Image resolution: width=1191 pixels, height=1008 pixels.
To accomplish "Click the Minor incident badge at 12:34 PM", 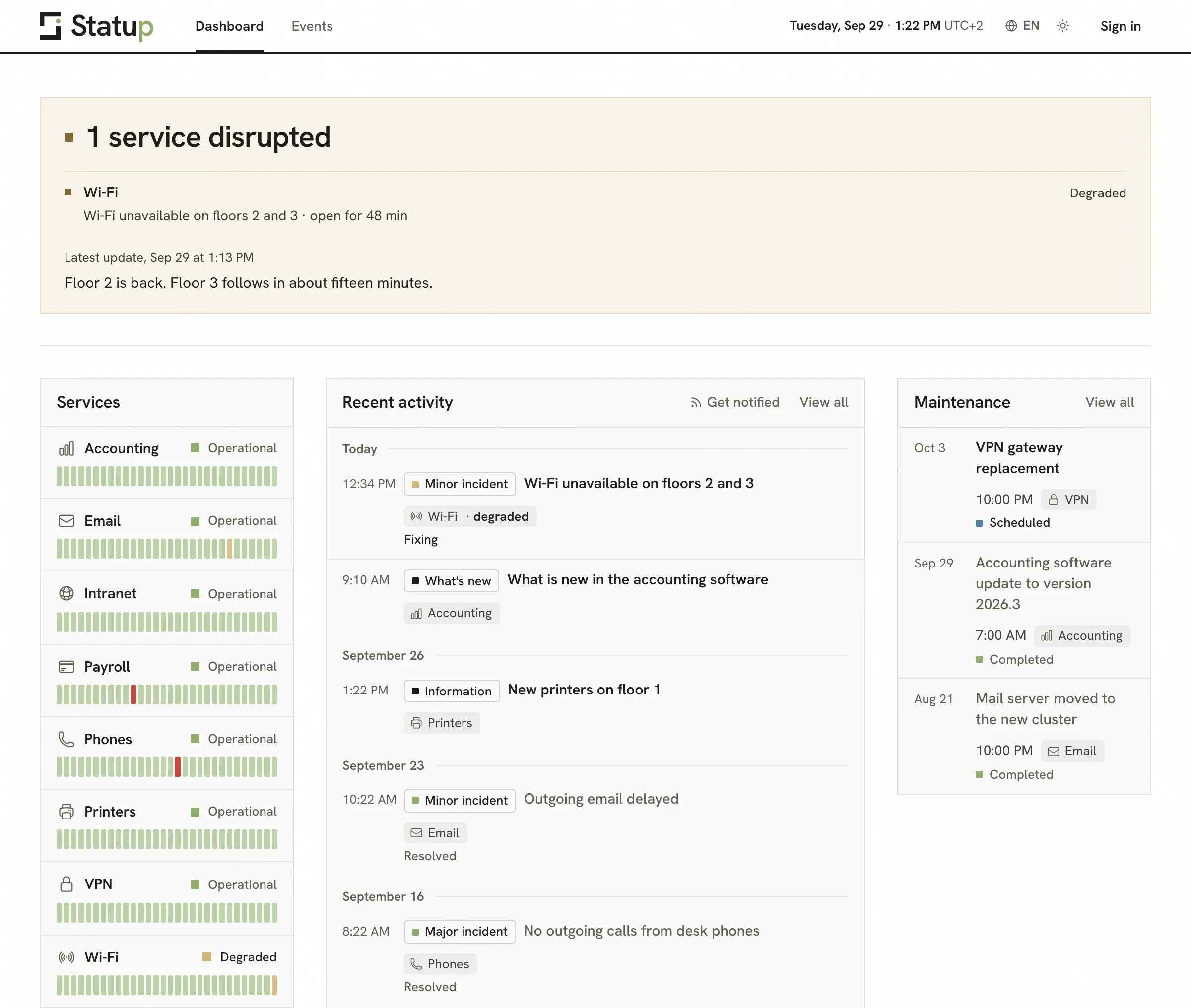I will [x=460, y=484].
